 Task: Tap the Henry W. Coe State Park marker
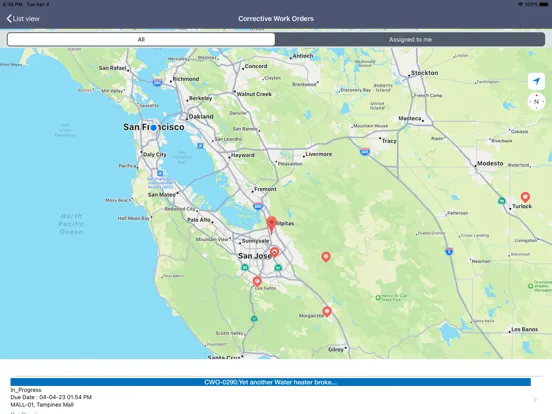click(378, 298)
